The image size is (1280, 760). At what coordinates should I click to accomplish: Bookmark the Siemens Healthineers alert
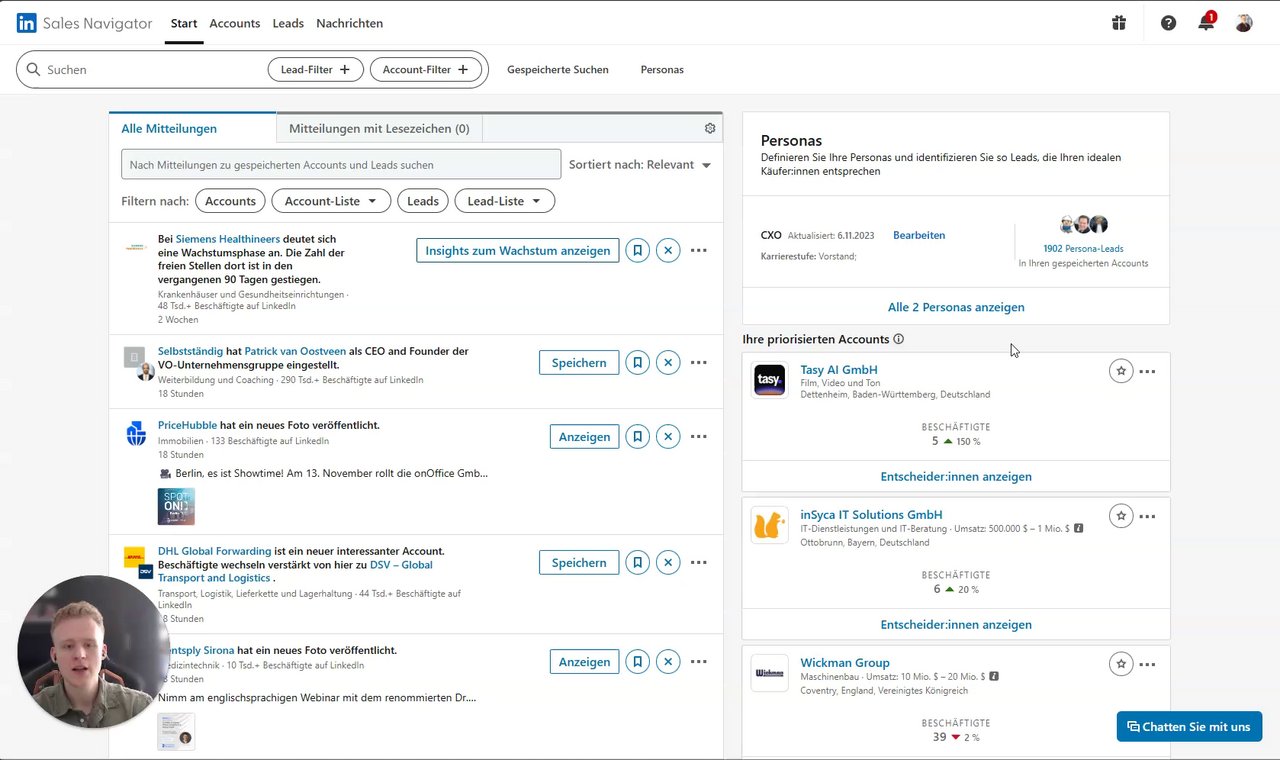637,250
